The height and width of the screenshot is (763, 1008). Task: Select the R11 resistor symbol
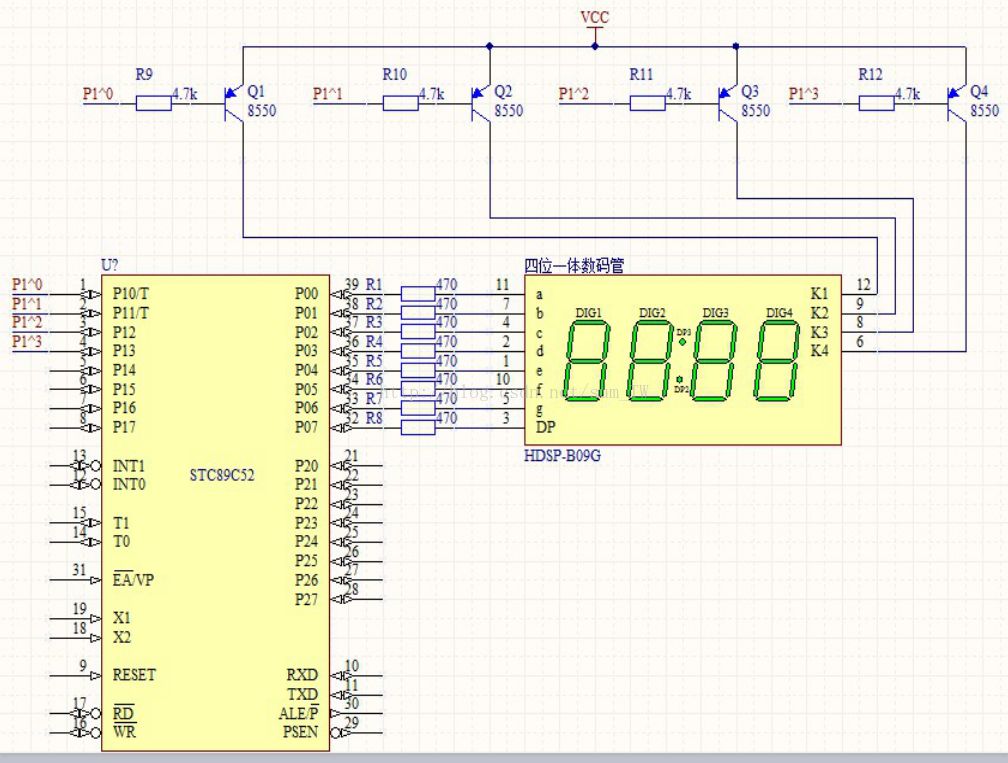click(x=647, y=103)
